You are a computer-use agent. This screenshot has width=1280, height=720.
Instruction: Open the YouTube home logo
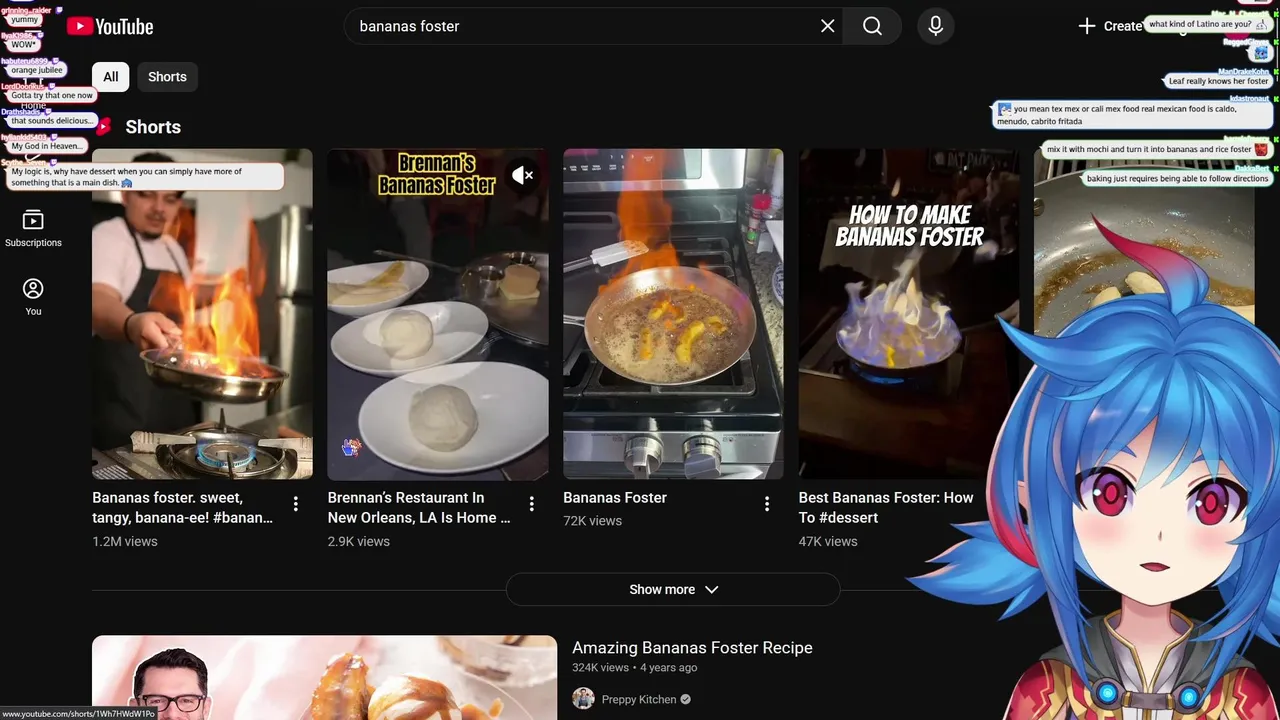pos(110,26)
